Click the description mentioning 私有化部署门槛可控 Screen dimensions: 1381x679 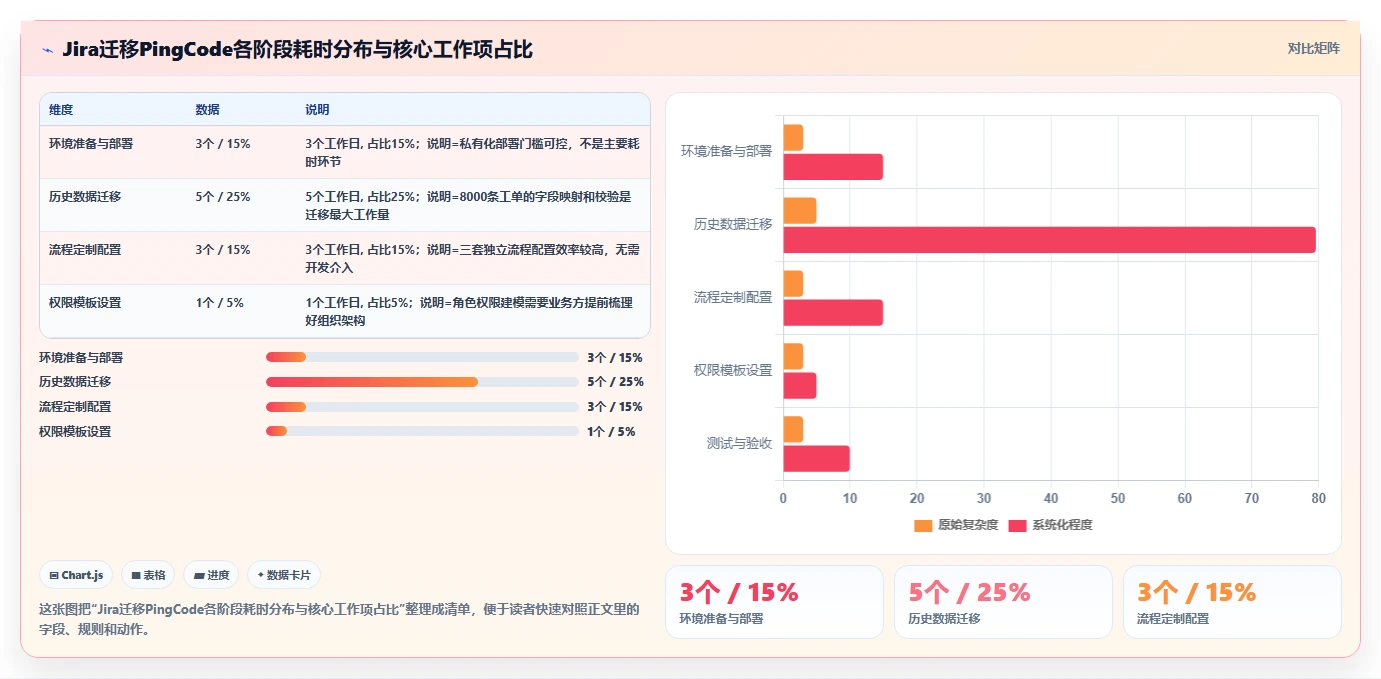click(x=472, y=153)
